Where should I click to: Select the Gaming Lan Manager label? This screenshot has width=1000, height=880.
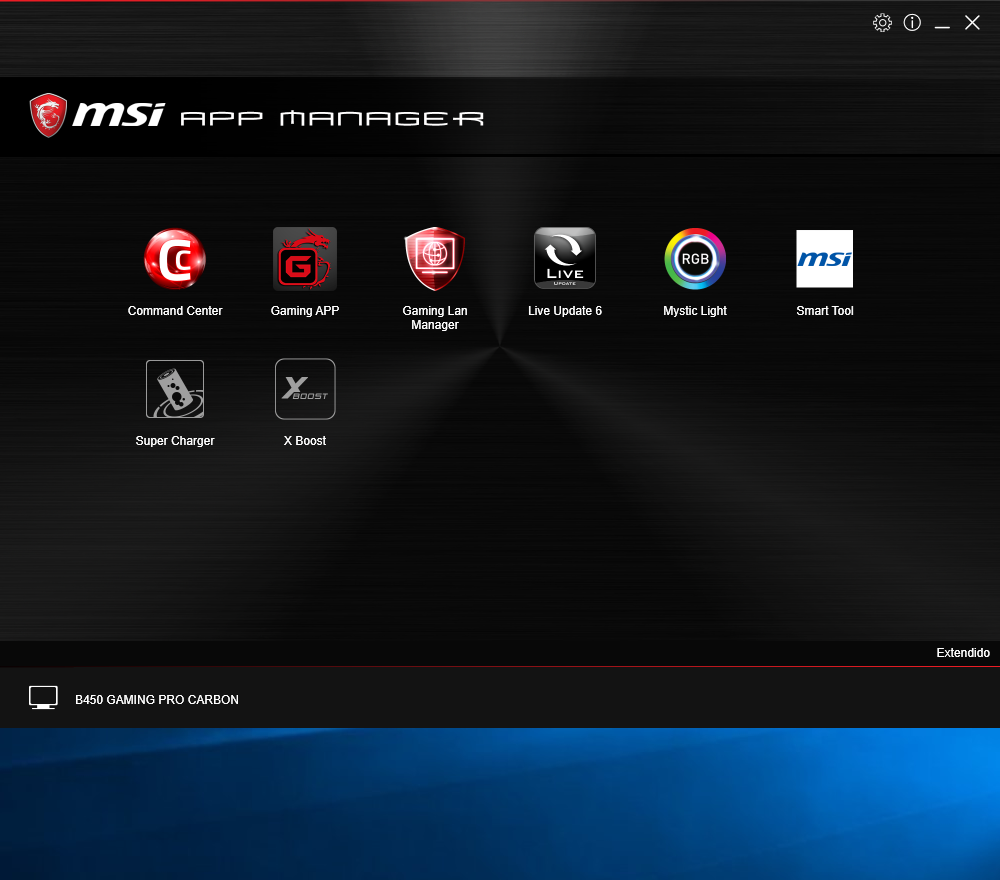[x=435, y=317]
